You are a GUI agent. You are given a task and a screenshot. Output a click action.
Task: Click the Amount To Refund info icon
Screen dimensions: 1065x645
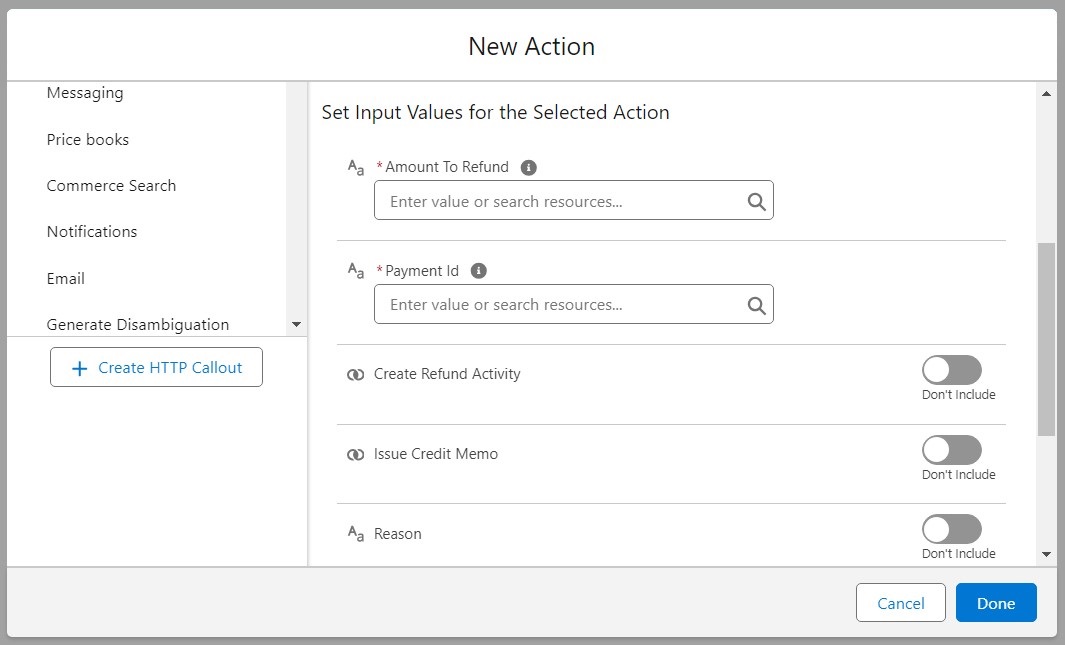529,168
